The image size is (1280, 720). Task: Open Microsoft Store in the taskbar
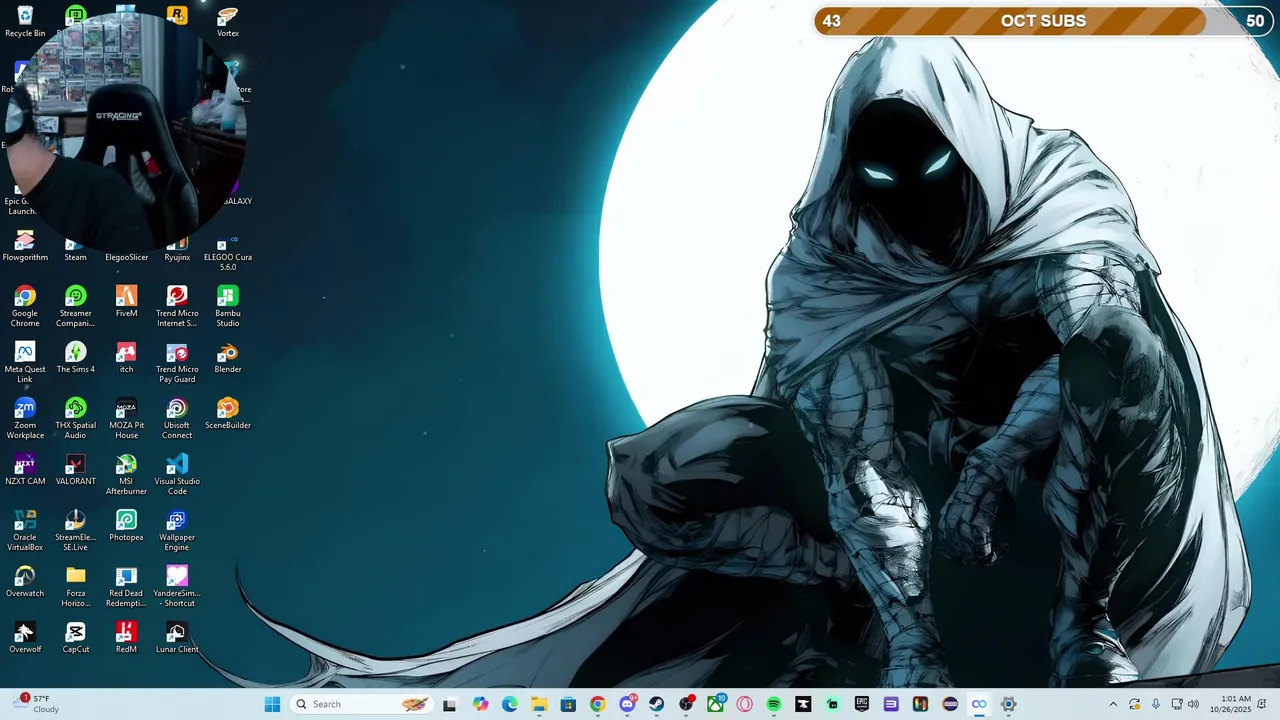coord(568,704)
